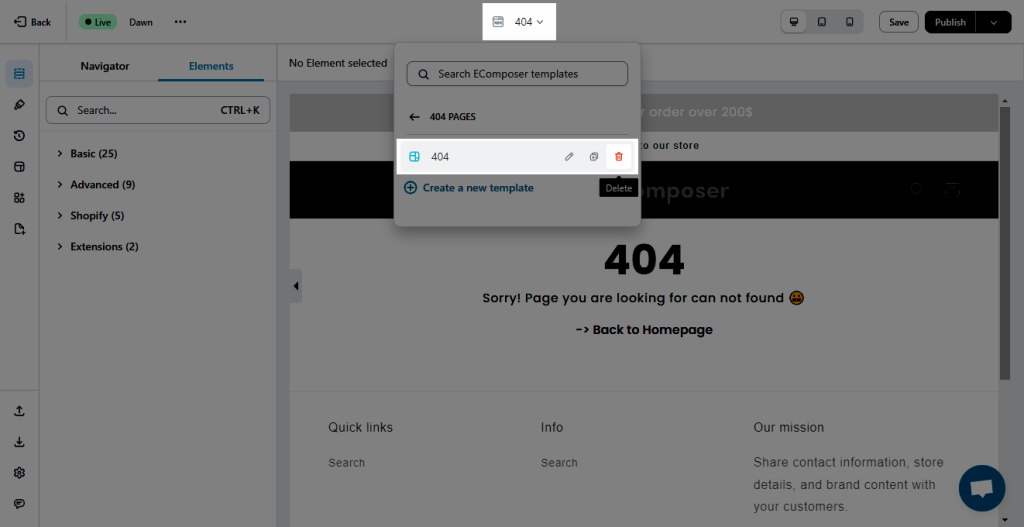Open the feedback chat icon in sidebar
1024x527 pixels.
tap(20, 503)
